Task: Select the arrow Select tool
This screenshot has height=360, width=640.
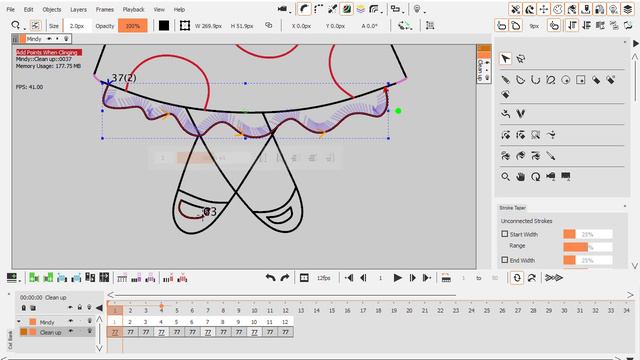Action: [505, 59]
